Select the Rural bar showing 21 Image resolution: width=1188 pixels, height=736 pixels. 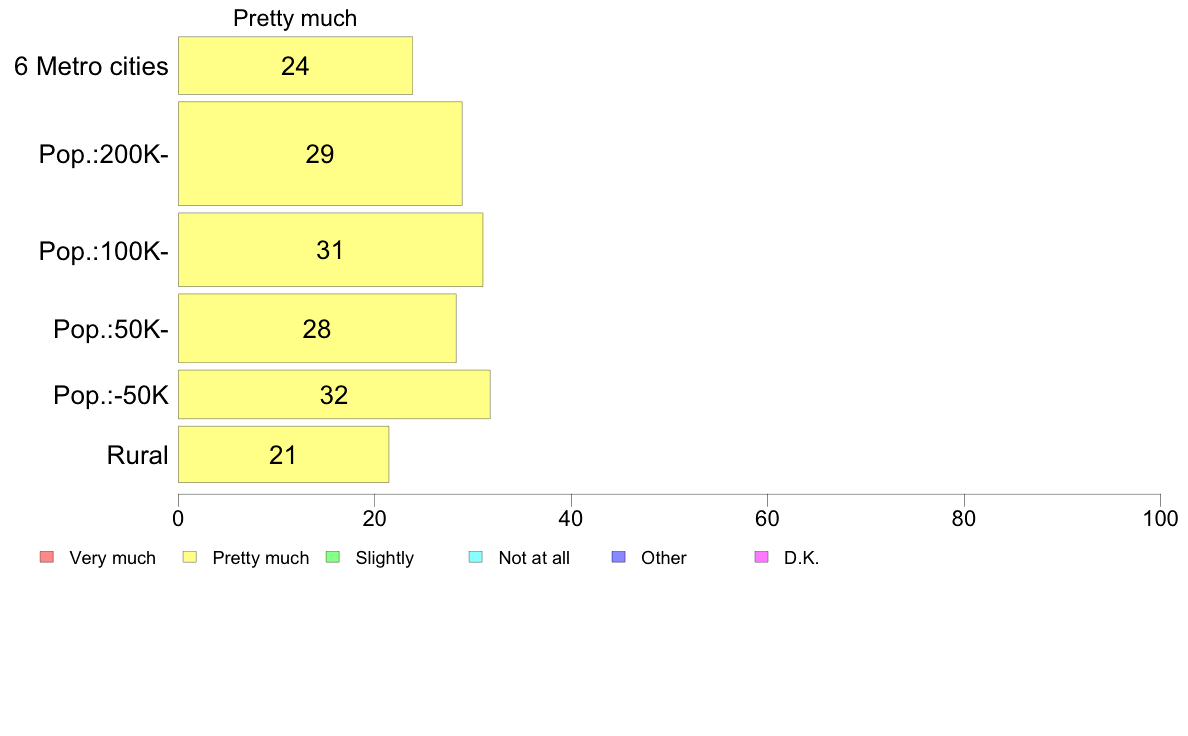(283, 455)
